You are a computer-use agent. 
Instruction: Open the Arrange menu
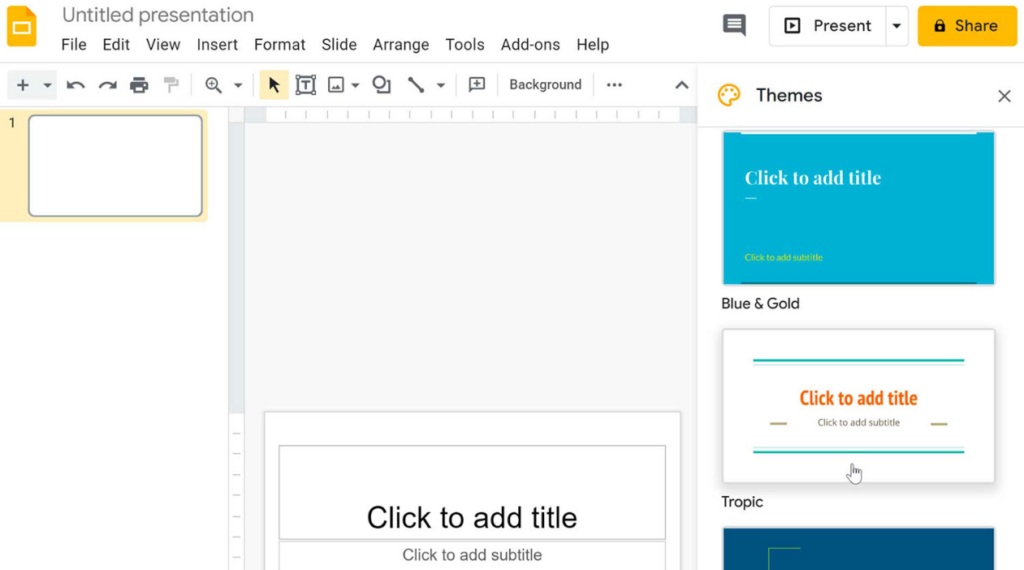[400, 44]
